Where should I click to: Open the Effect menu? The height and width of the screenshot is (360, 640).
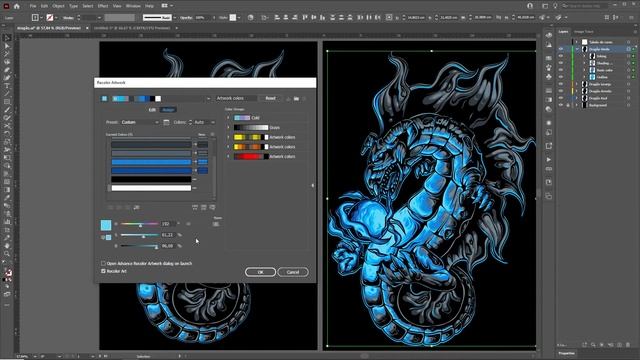click(x=103, y=6)
